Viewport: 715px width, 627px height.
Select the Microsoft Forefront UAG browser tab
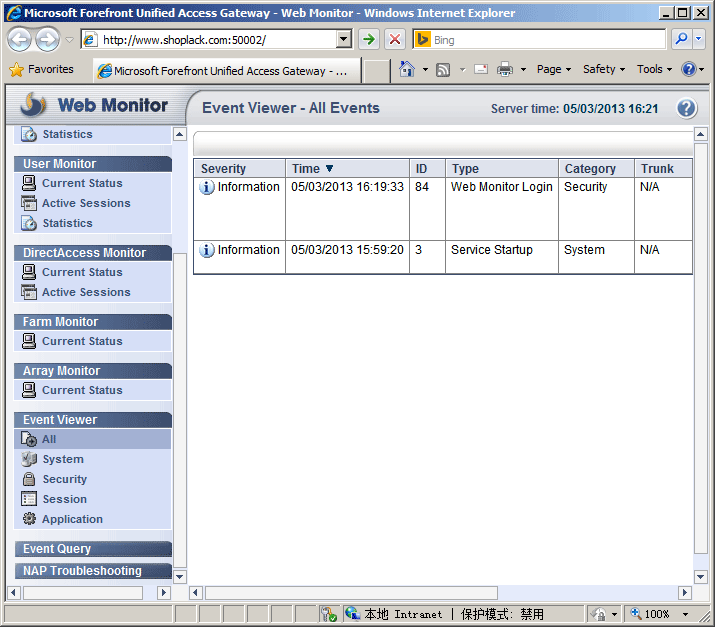point(227,71)
